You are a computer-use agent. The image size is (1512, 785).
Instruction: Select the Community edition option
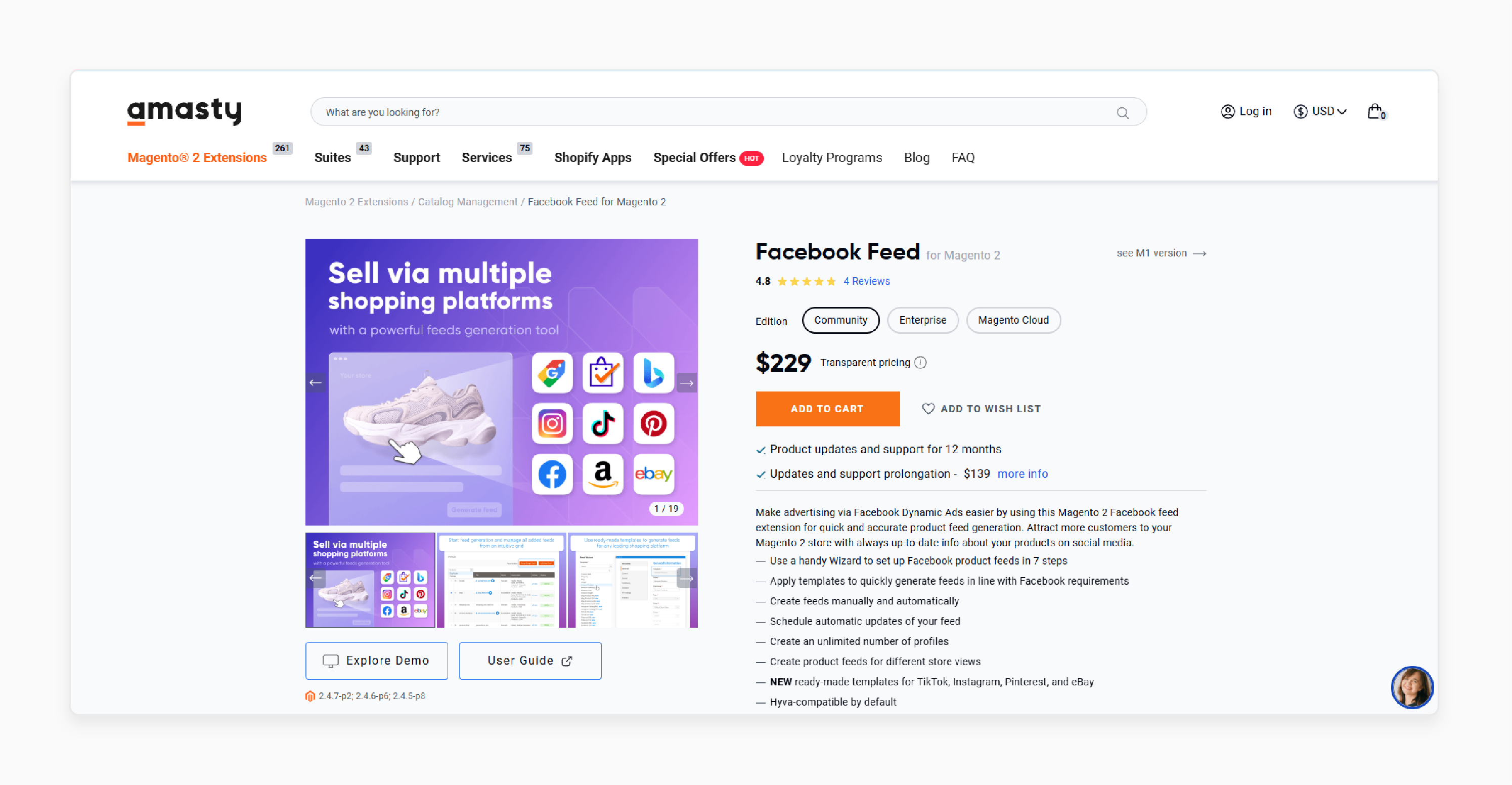tap(839, 320)
